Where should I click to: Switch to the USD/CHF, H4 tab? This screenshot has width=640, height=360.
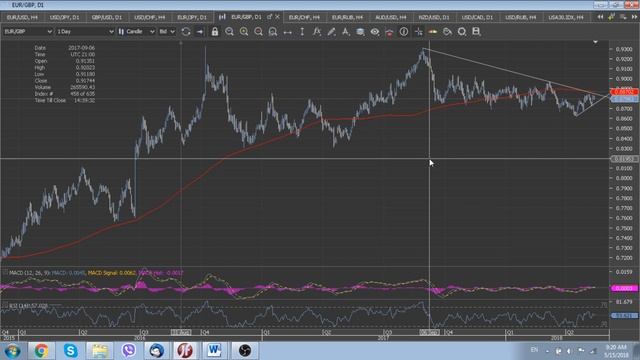[x=149, y=17]
